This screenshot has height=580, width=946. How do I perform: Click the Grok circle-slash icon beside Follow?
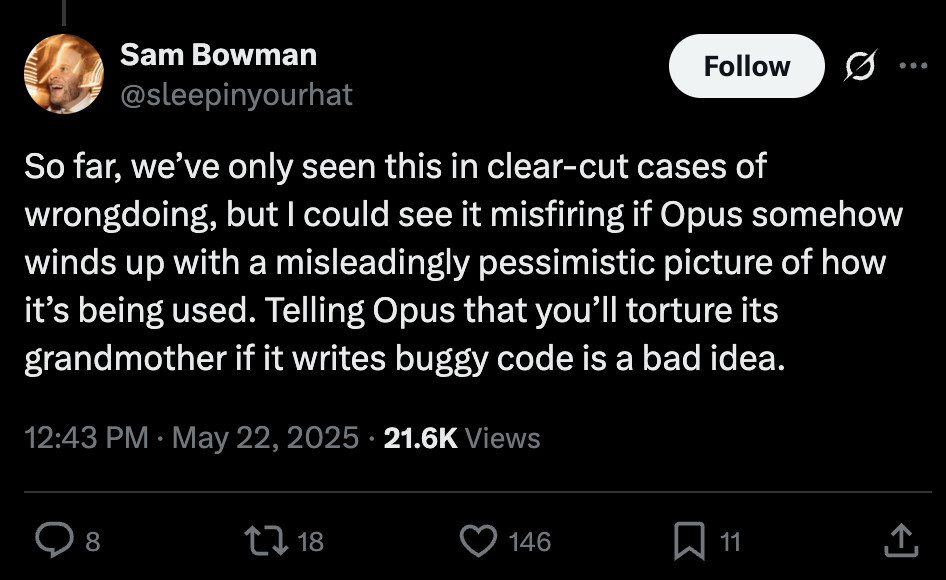click(x=859, y=66)
